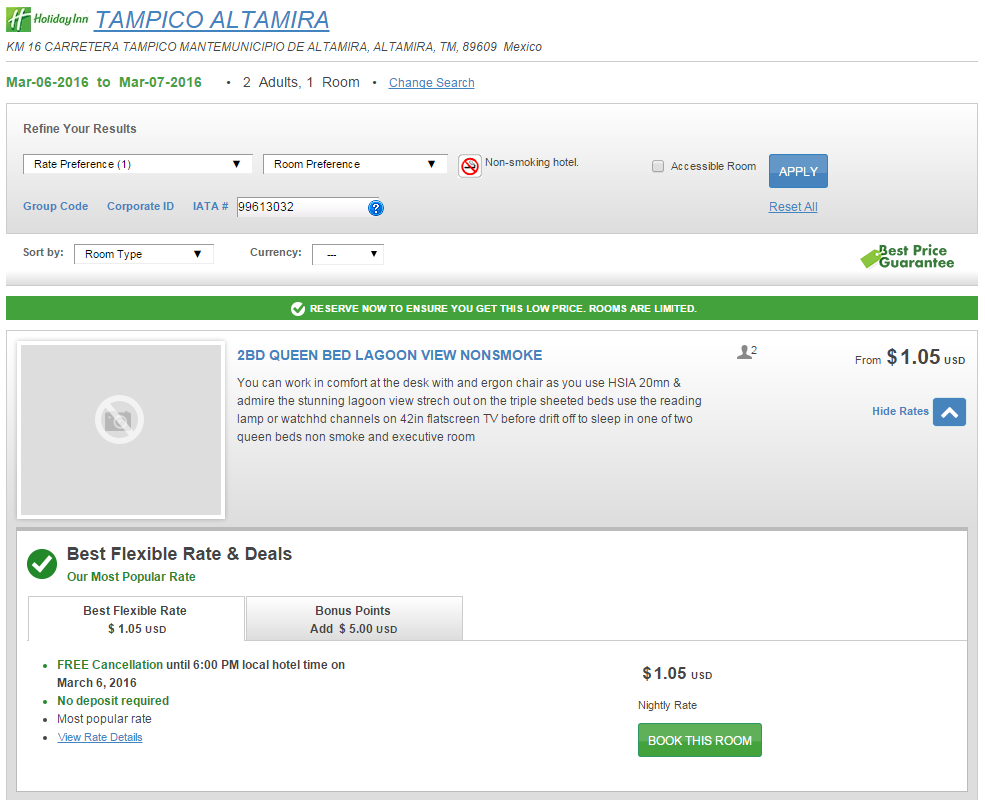Switch to the Bonus Points tab
Viewport: 985px width, 800px height.
click(x=354, y=619)
